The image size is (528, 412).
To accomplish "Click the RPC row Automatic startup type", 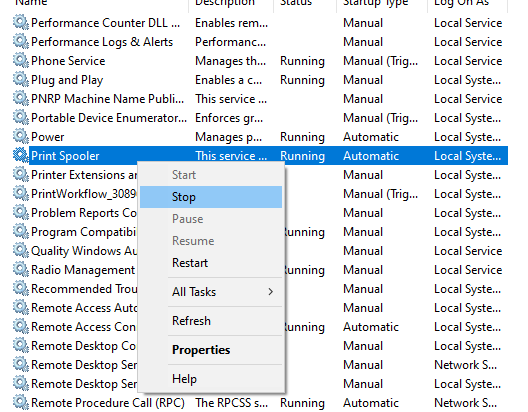I will [371, 403].
